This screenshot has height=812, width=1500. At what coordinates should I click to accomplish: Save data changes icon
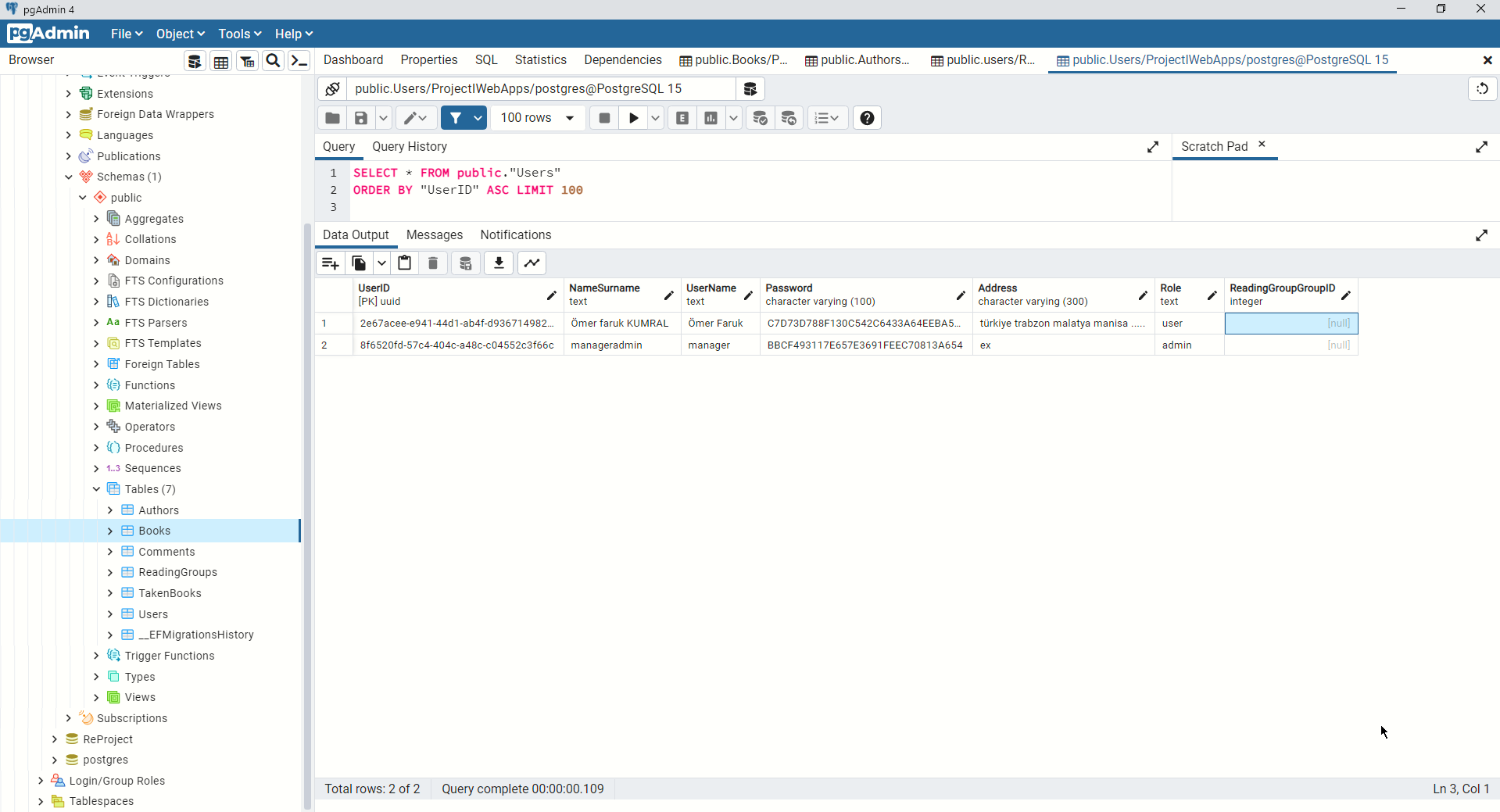466,263
